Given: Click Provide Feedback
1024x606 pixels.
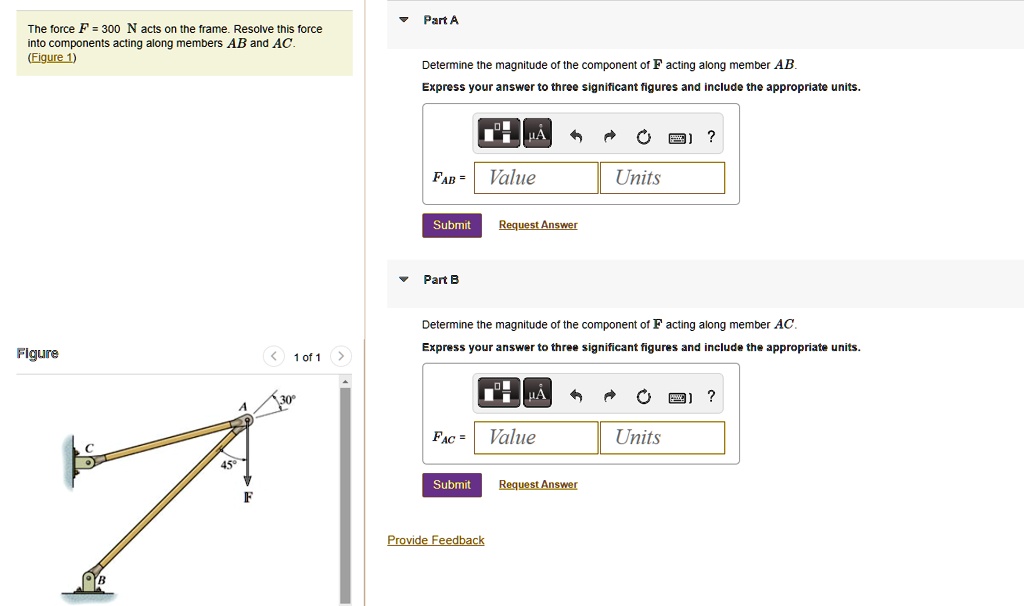Looking at the screenshot, I should 435,539.
